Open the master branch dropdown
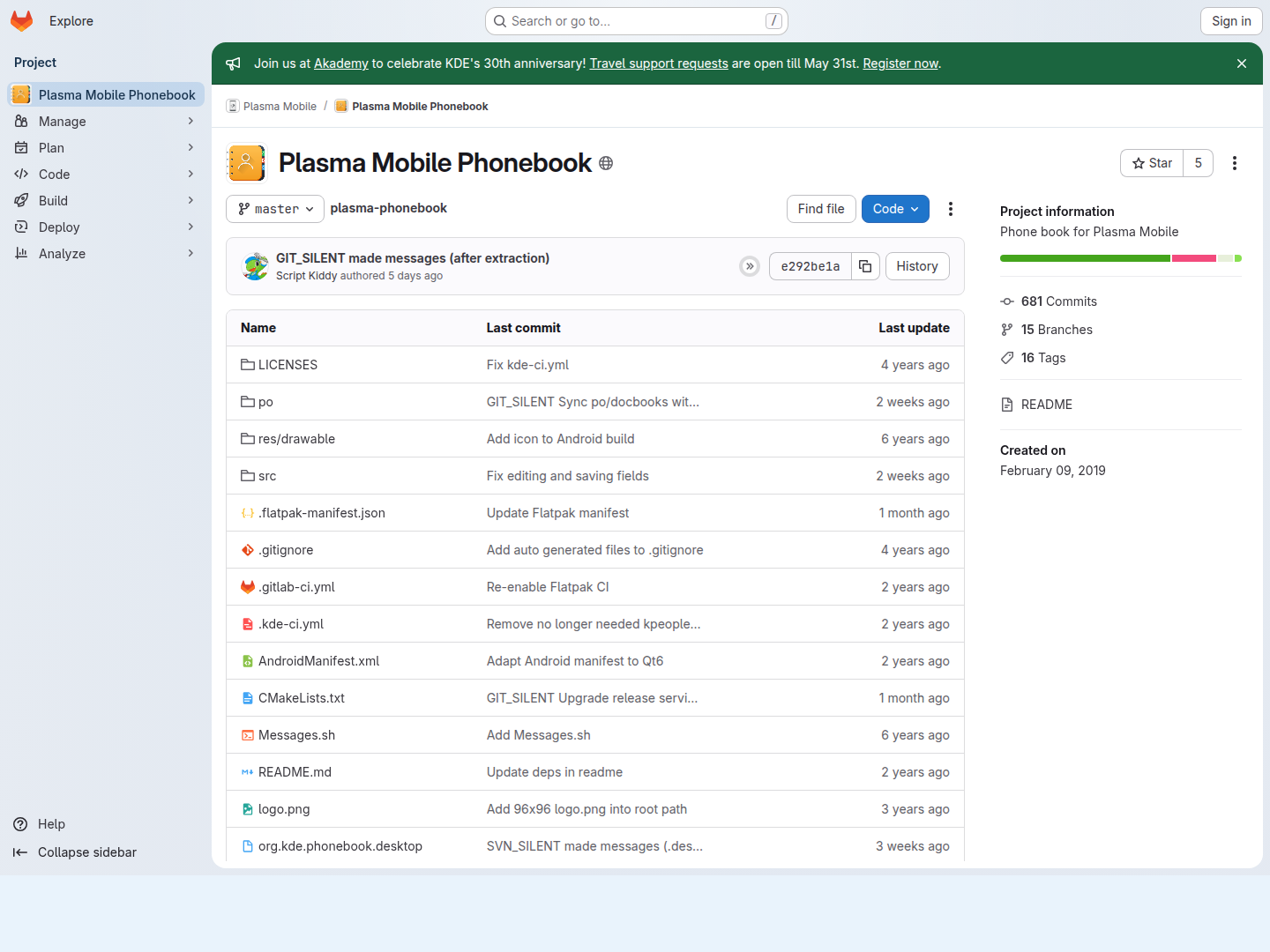The height and width of the screenshot is (952, 1270). pyautogui.click(x=275, y=209)
